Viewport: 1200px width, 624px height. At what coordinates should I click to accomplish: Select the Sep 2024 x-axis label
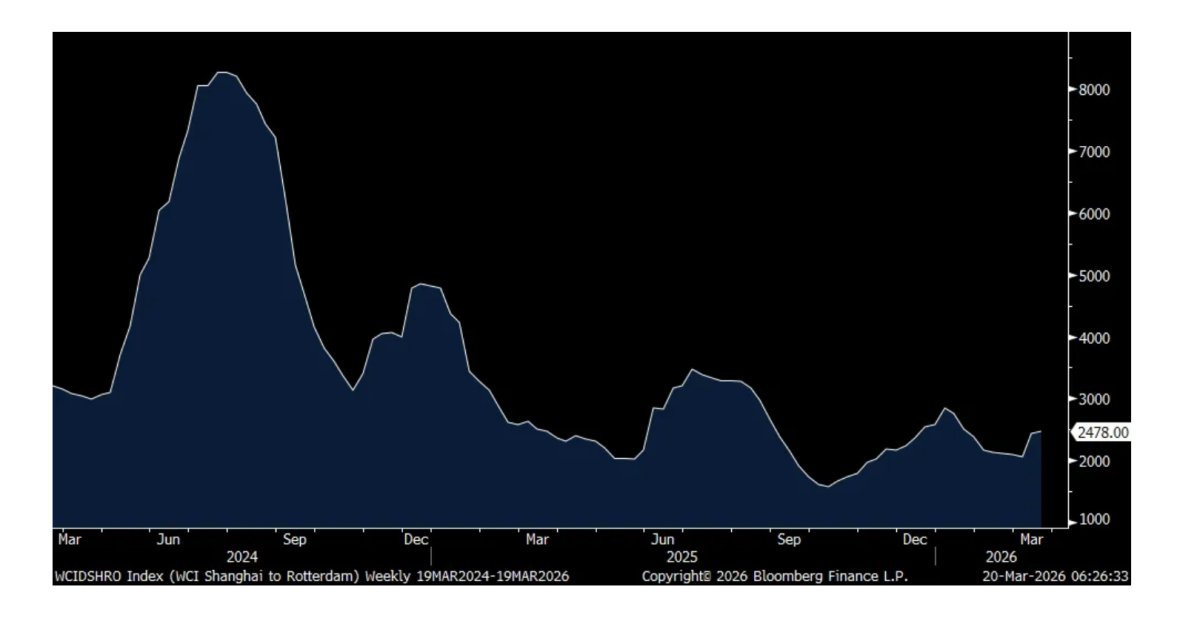[x=294, y=540]
